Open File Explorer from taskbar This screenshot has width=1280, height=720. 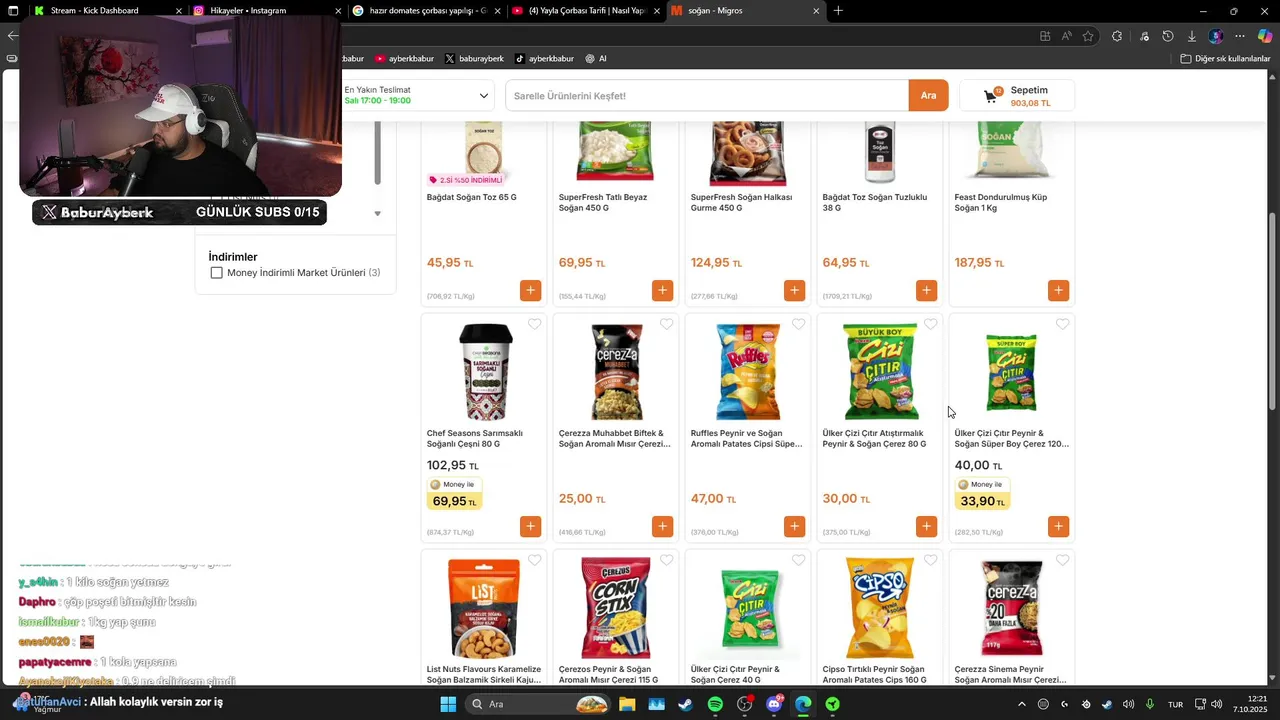click(x=627, y=704)
